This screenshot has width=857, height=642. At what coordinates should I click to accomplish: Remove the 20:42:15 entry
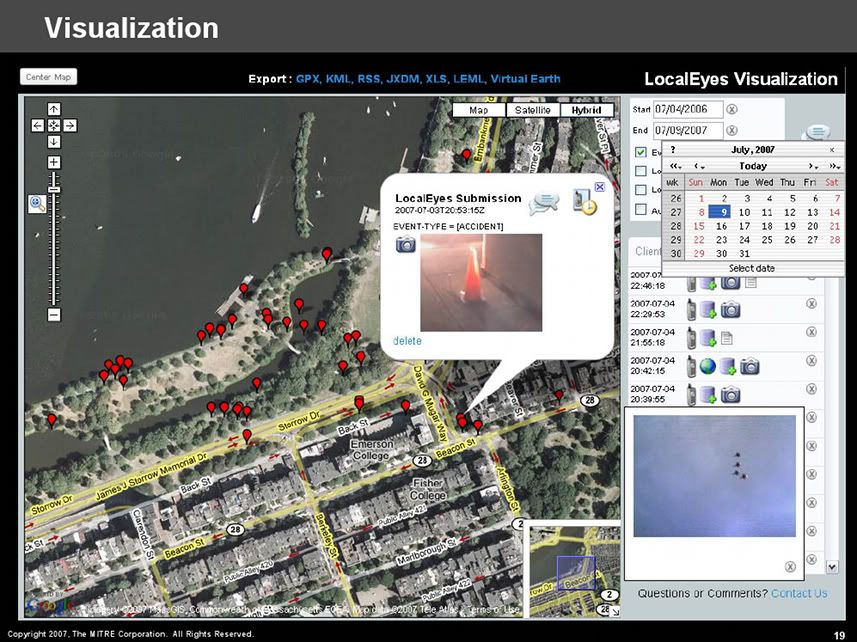(x=812, y=361)
